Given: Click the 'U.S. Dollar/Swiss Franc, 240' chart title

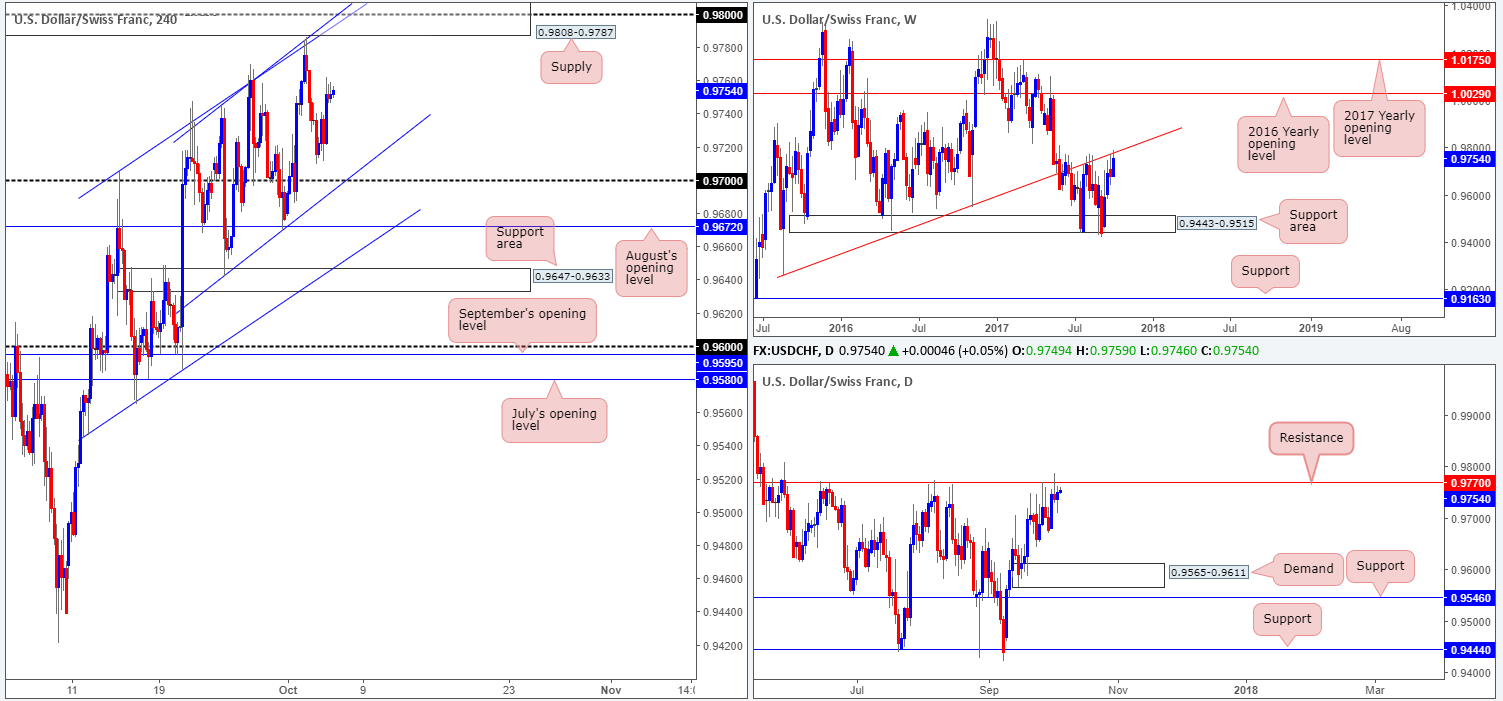Looking at the screenshot, I should pyautogui.click(x=96, y=19).
